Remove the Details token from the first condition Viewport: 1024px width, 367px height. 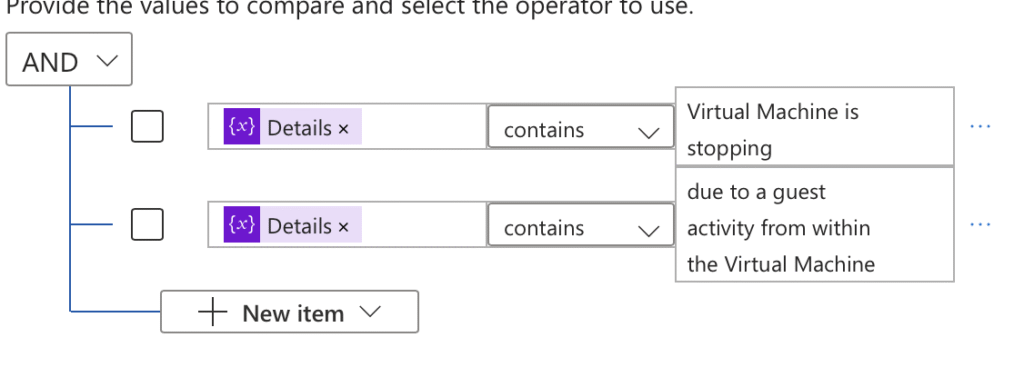click(344, 129)
